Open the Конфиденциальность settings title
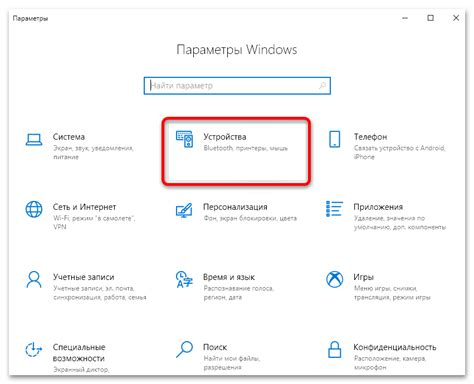 tap(395, 347)
